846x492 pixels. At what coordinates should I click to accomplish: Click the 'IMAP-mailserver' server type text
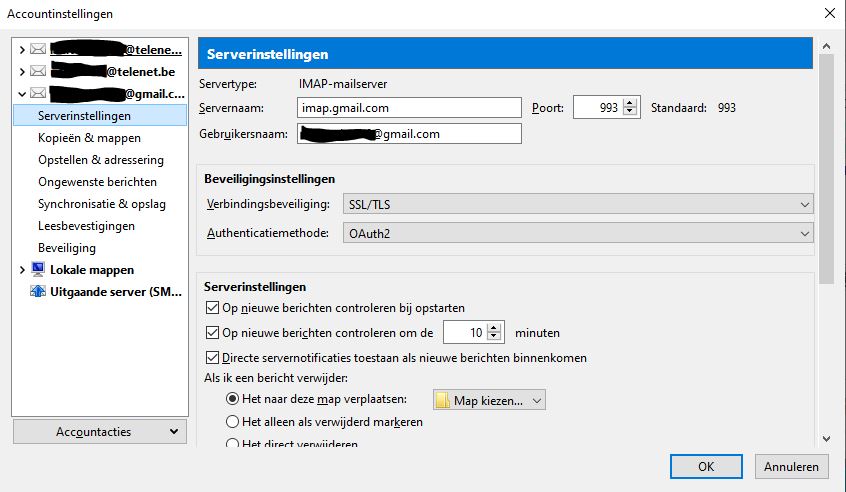click(x=343, y=84)
